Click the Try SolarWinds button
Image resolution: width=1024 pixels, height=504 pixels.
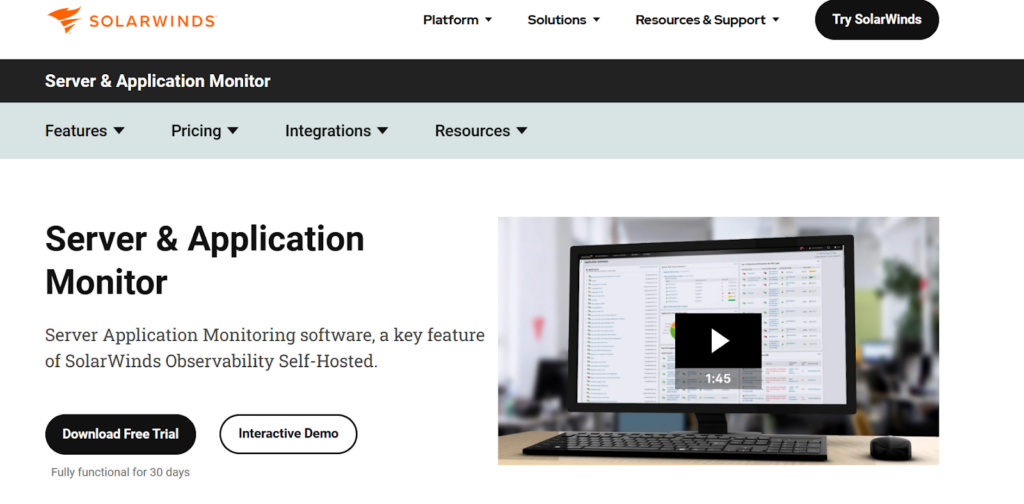[x=876, y=20]
